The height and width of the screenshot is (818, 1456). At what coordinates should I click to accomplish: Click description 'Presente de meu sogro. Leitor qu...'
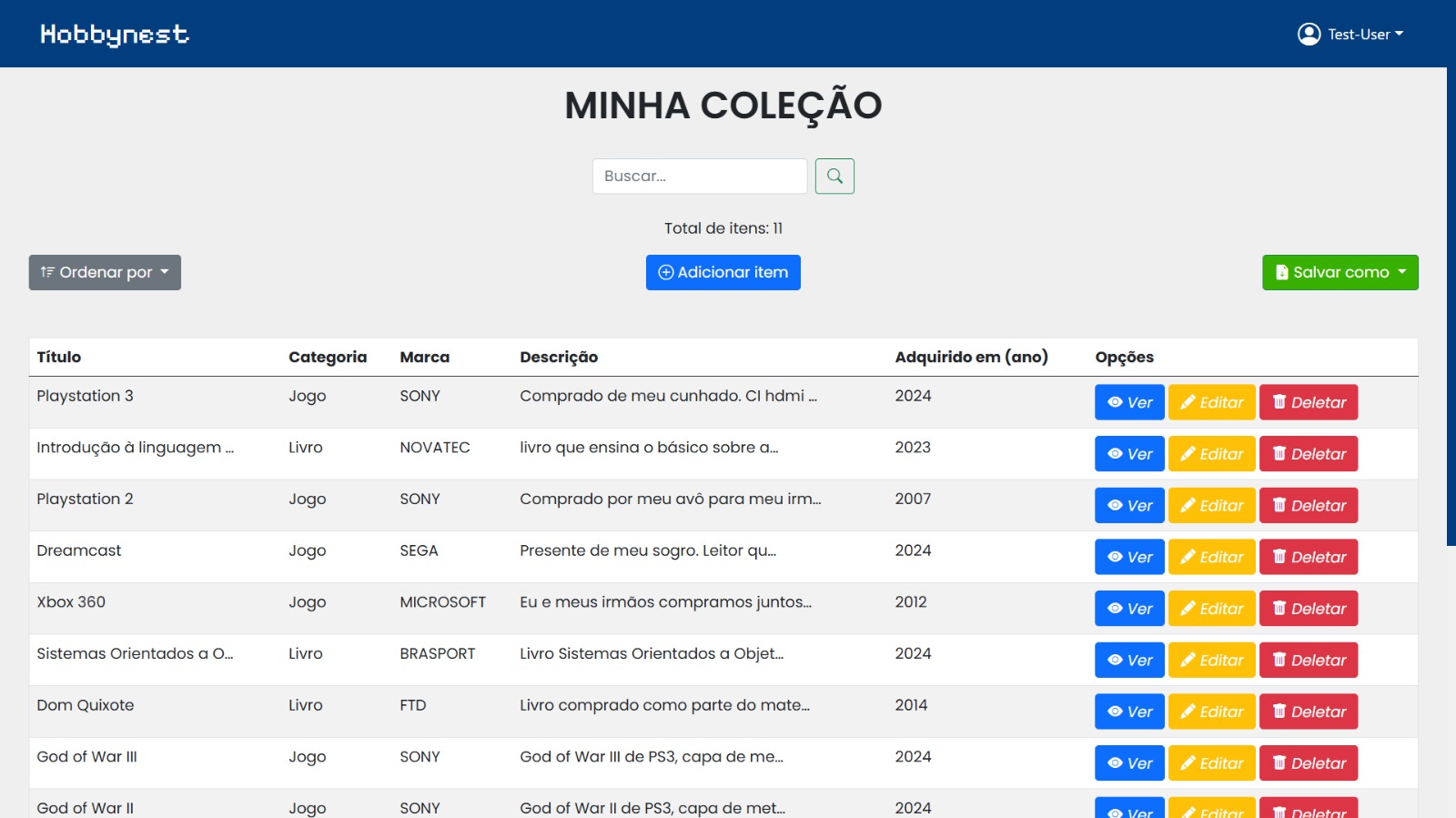point(648,550)
